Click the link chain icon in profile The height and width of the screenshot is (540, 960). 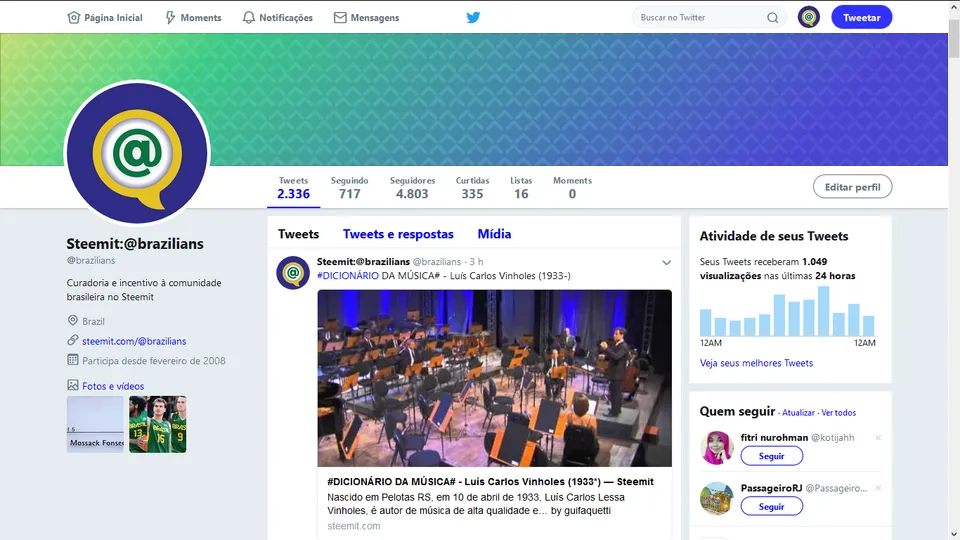coord(72,340)
